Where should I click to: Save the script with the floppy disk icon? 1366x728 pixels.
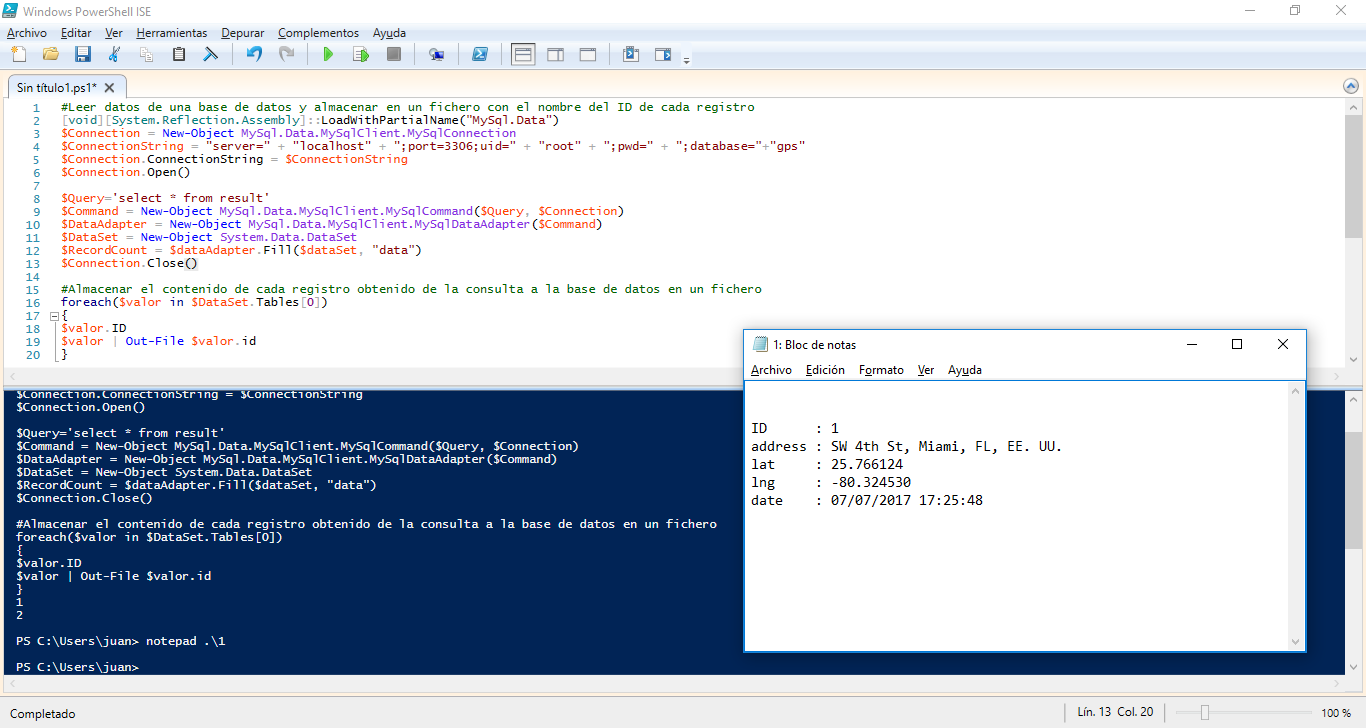click(83, 54)
